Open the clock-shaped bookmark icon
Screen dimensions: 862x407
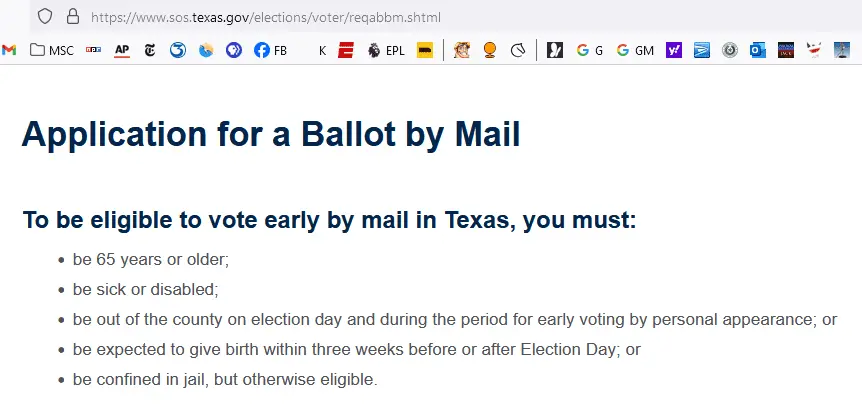(517, 49)
